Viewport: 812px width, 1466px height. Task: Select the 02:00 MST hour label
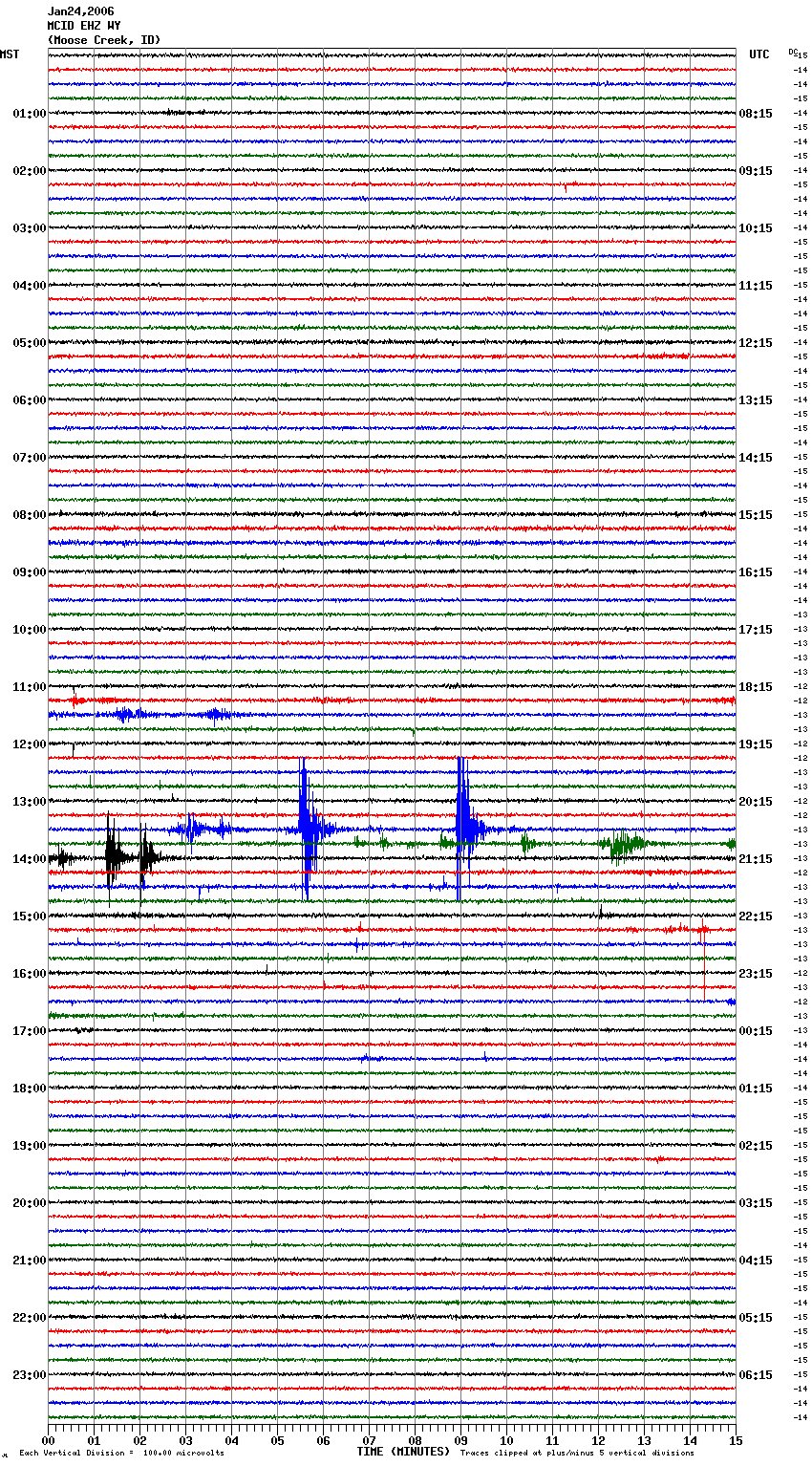click(x=30, y=171)
